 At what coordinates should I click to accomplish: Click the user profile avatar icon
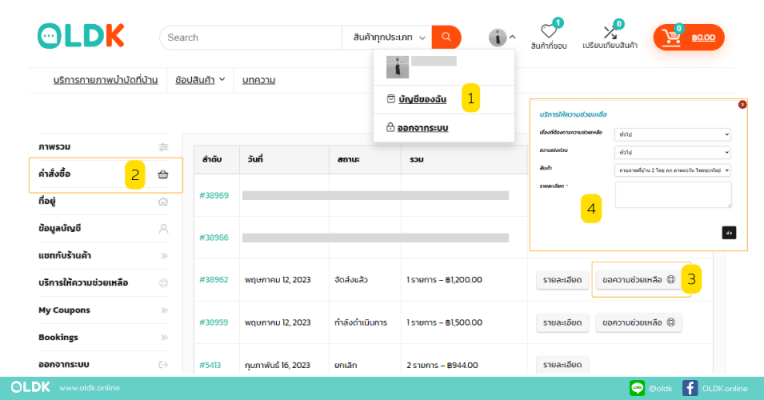(498, 37)
